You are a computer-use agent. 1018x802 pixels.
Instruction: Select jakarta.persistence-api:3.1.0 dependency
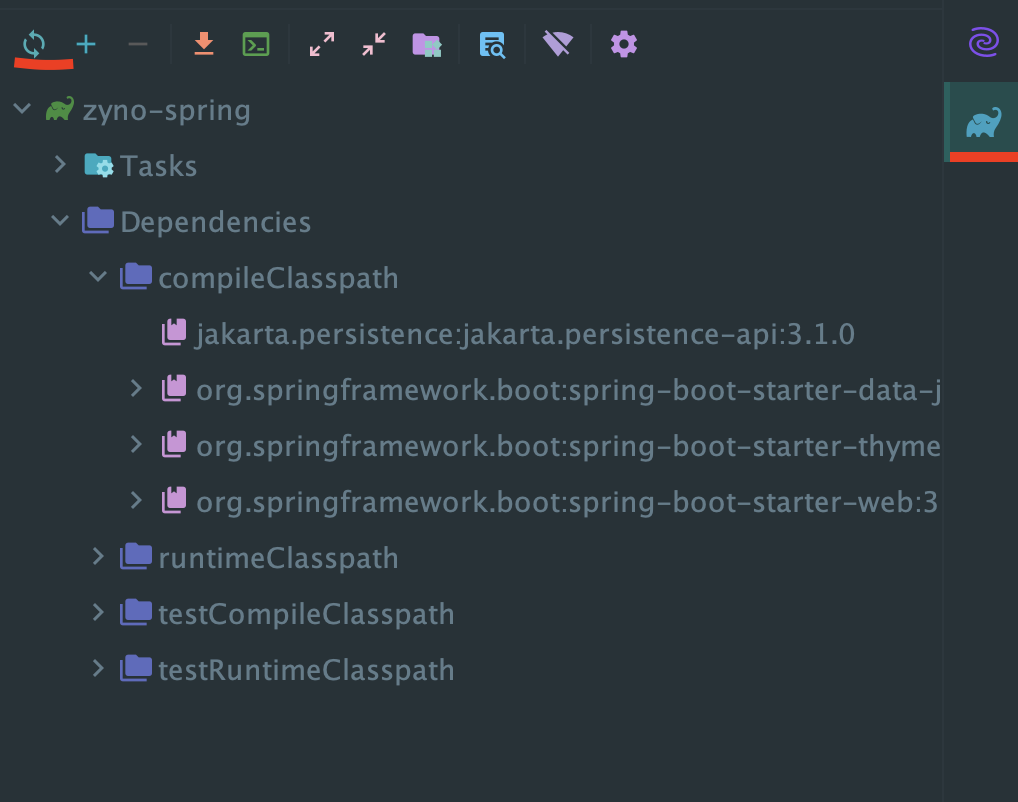[471, 334]
